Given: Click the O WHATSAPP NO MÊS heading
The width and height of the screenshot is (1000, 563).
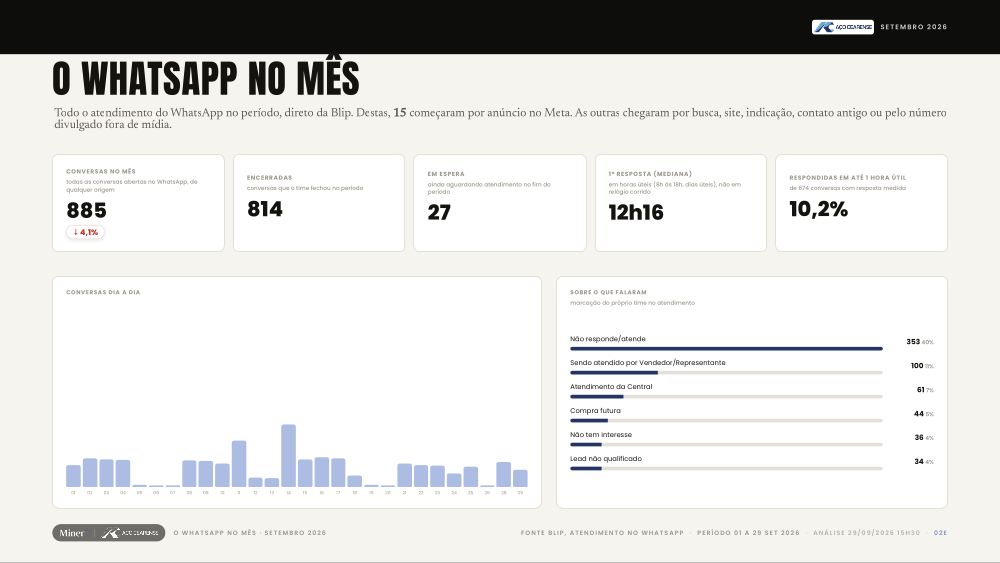Looking at the screenshot, I should [206, 78].
